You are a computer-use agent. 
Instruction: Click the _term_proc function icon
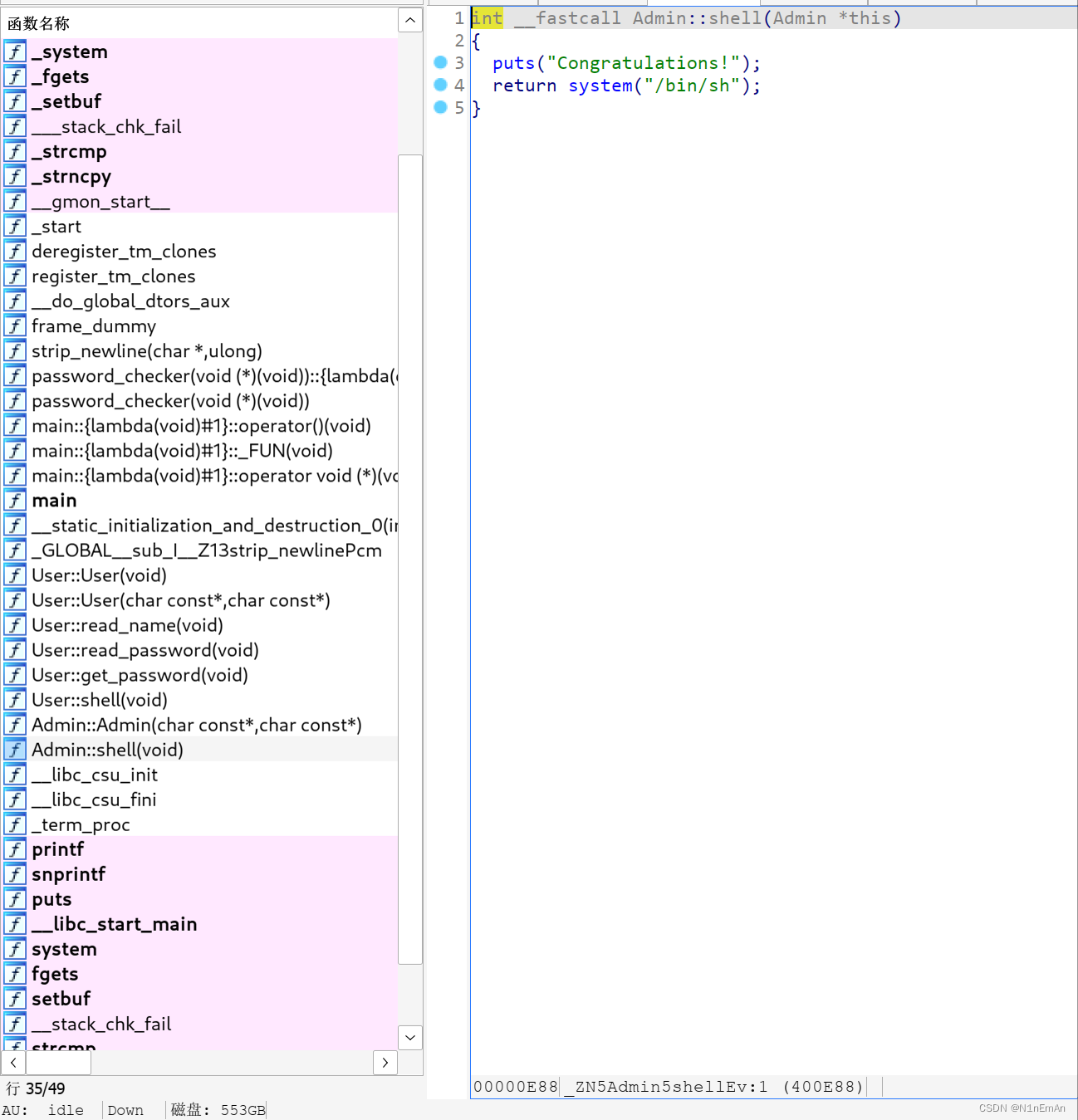[15, 824]
